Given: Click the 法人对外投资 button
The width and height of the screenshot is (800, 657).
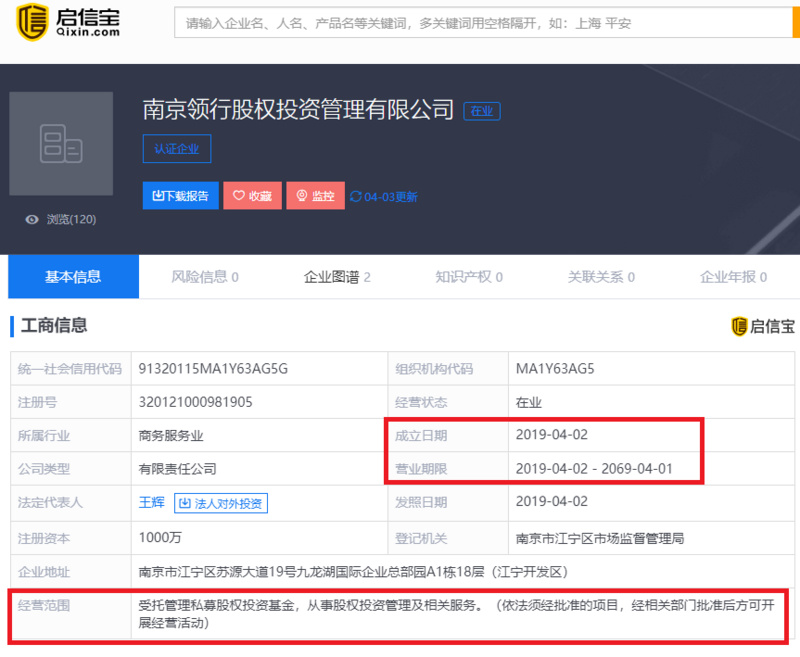Looking at the screenshot, I should (222, 503).
